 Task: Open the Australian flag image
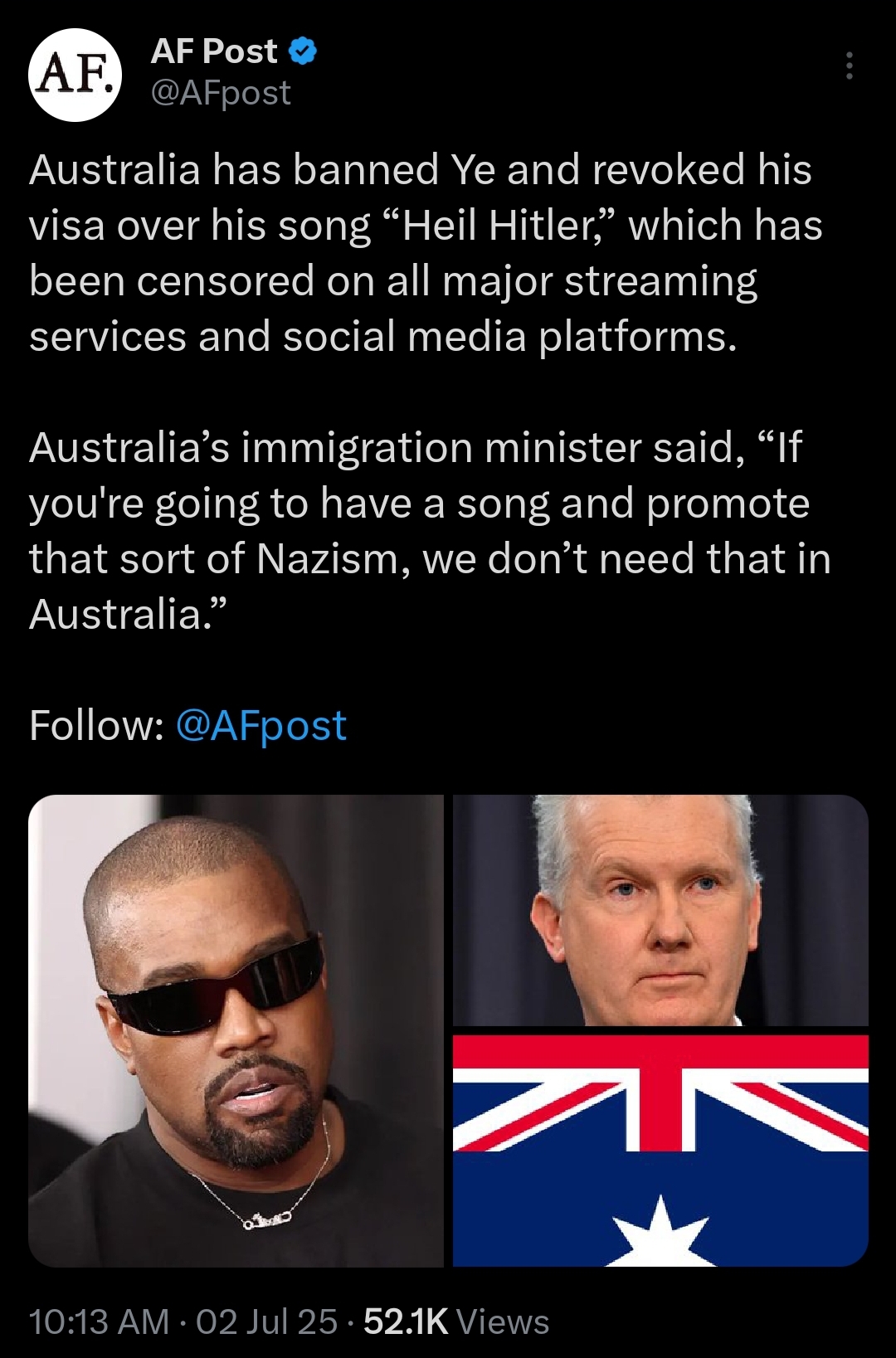pos(660,1151)
